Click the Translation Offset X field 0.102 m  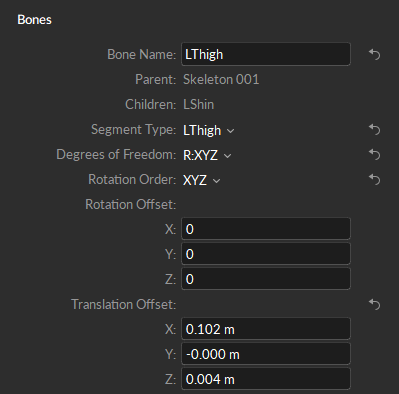click(x=266, y=329)
